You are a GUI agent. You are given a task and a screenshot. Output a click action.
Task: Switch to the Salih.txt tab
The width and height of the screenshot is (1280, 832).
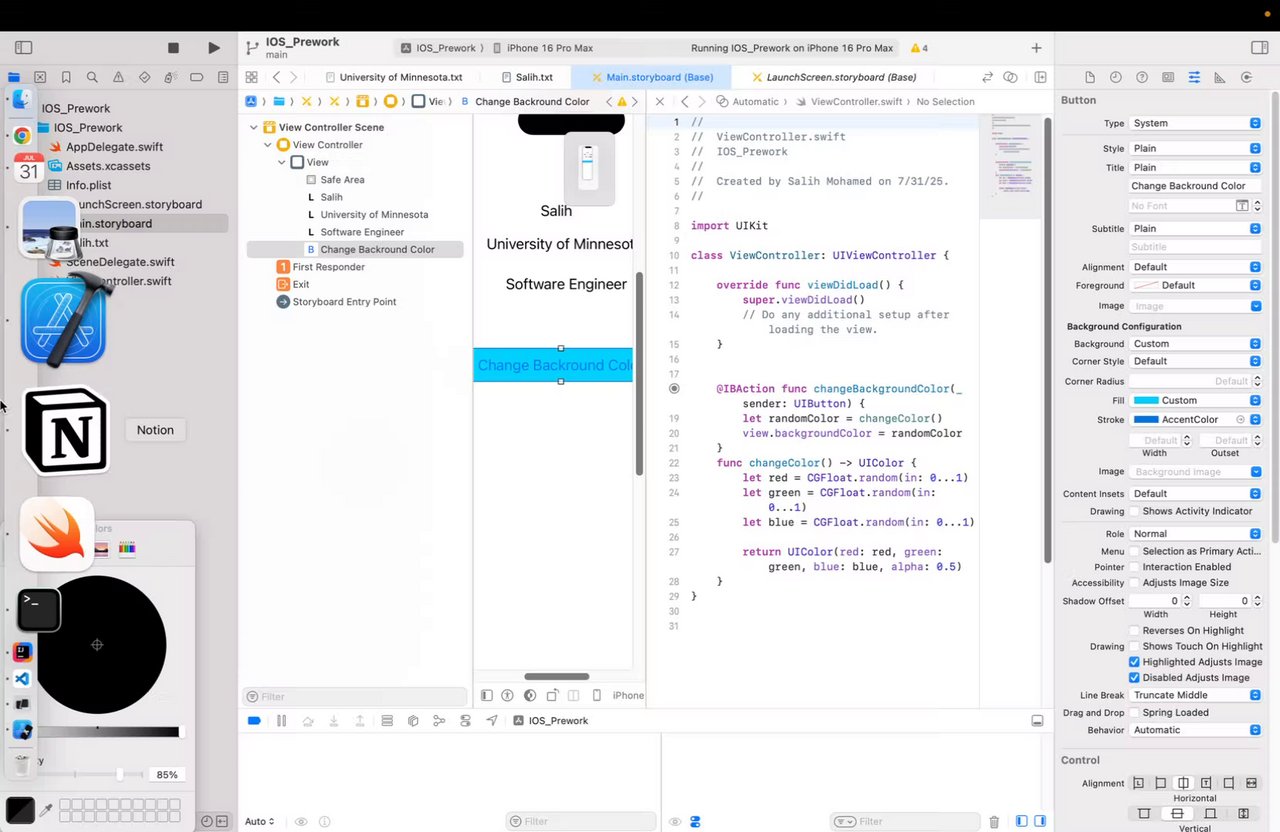(526, 77)
